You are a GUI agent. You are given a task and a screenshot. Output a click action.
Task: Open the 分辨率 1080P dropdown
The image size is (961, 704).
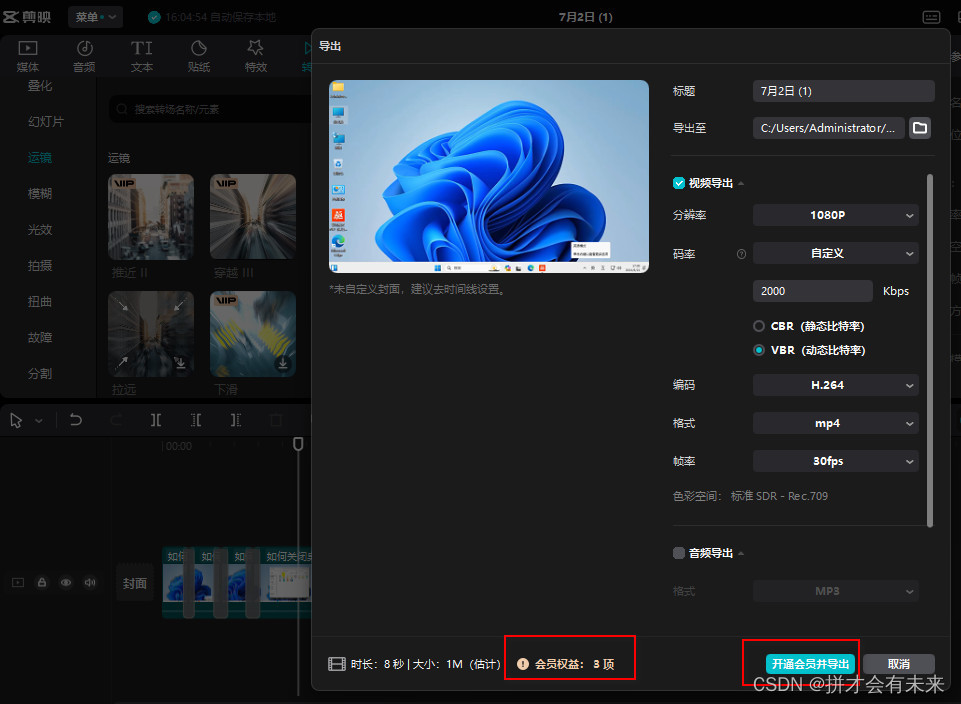coord(835,215)
